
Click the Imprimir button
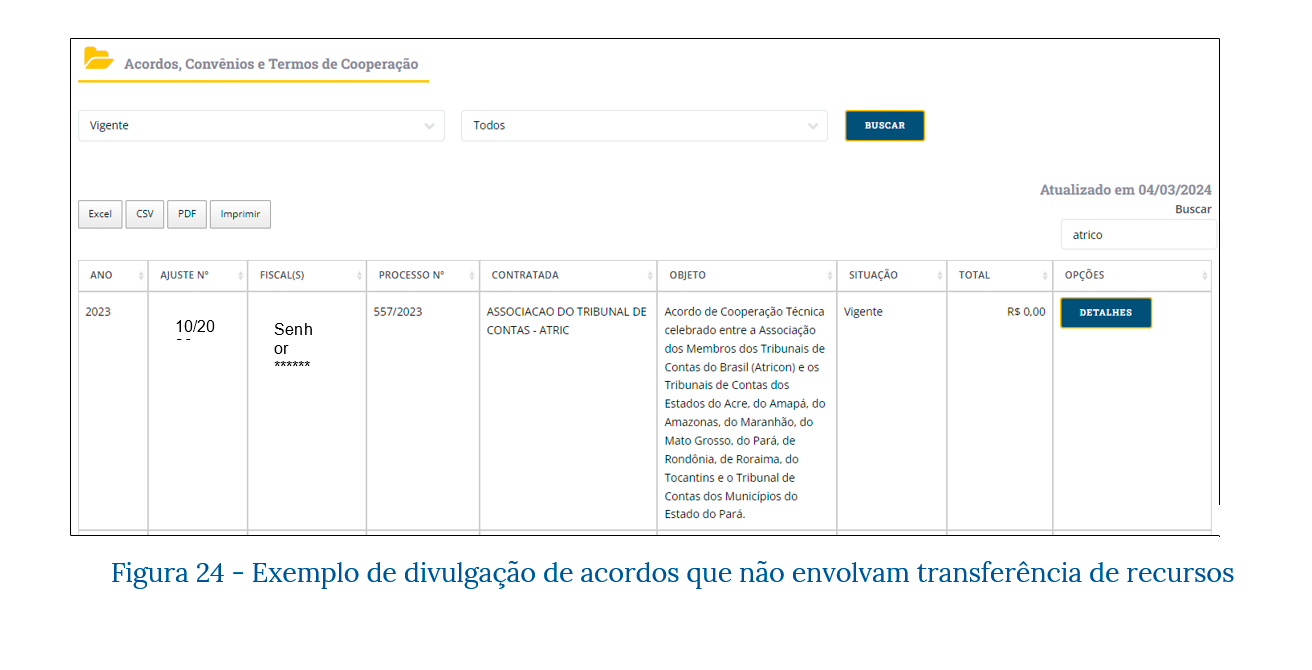[240, 214]
